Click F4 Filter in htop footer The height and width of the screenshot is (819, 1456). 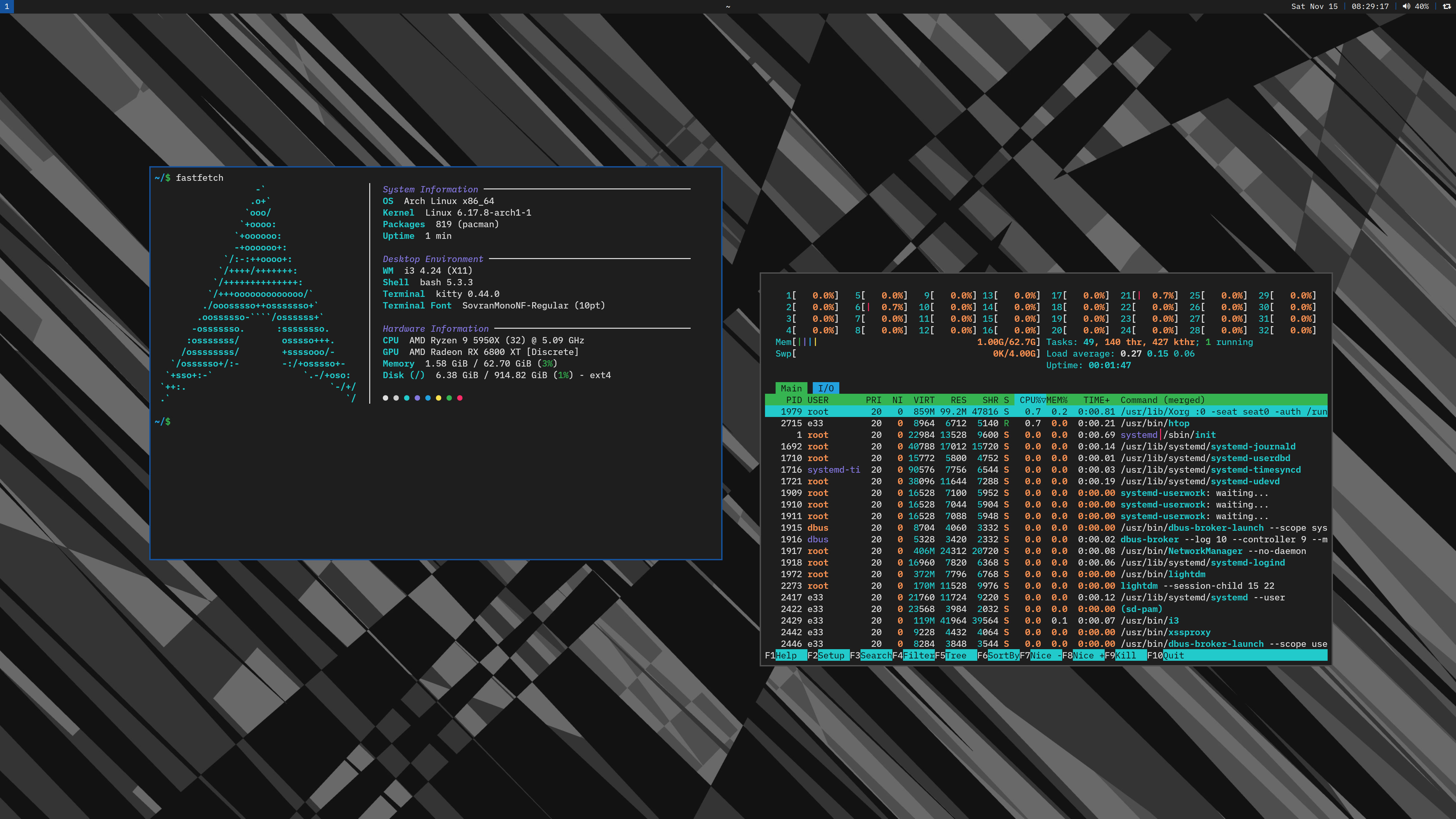918,656
